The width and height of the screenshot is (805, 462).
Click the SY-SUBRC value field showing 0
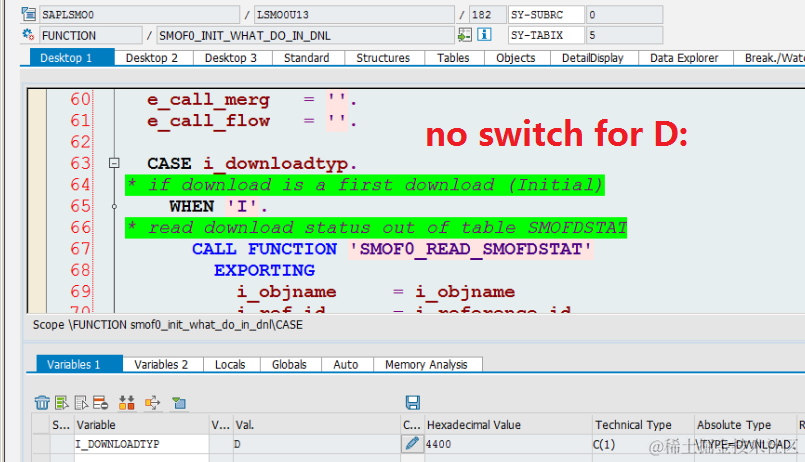(x=624, y=14)
